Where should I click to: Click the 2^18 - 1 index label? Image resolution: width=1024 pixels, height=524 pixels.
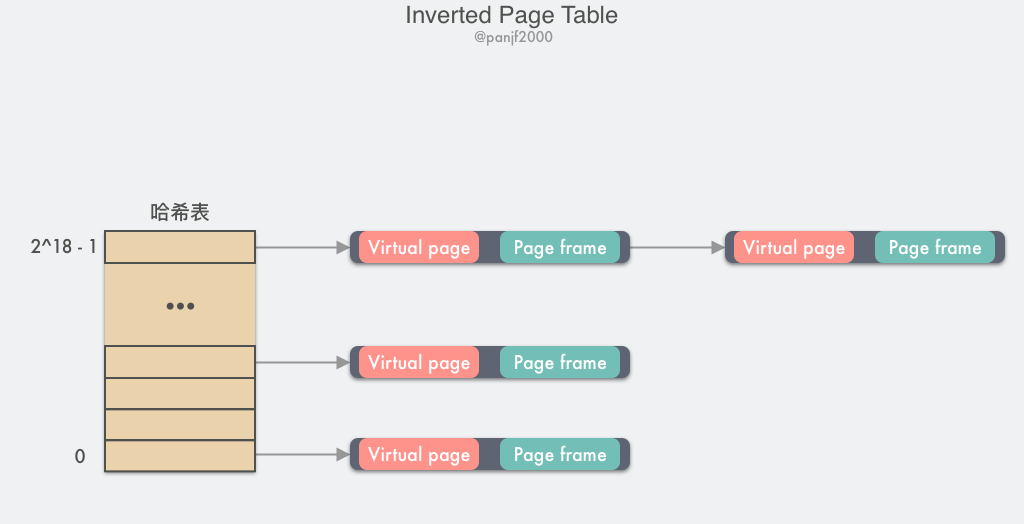(x=63, y=246)
